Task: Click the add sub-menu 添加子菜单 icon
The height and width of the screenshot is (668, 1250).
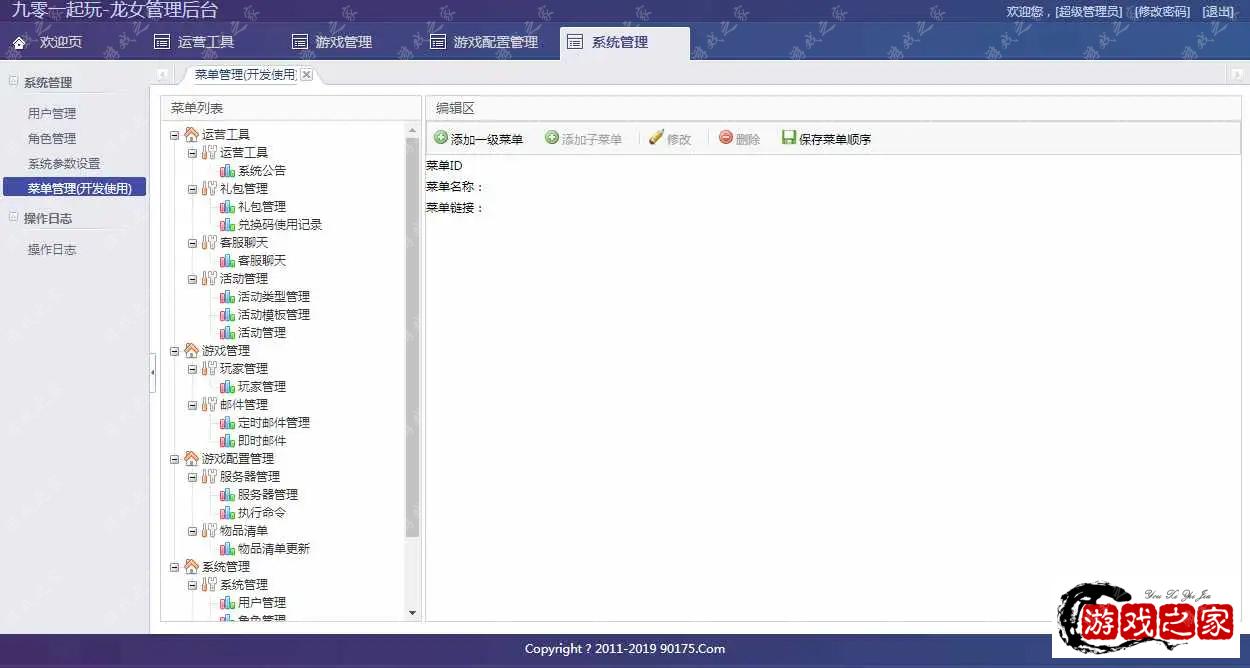Action: pyautogui.click(x=552, y=138)
